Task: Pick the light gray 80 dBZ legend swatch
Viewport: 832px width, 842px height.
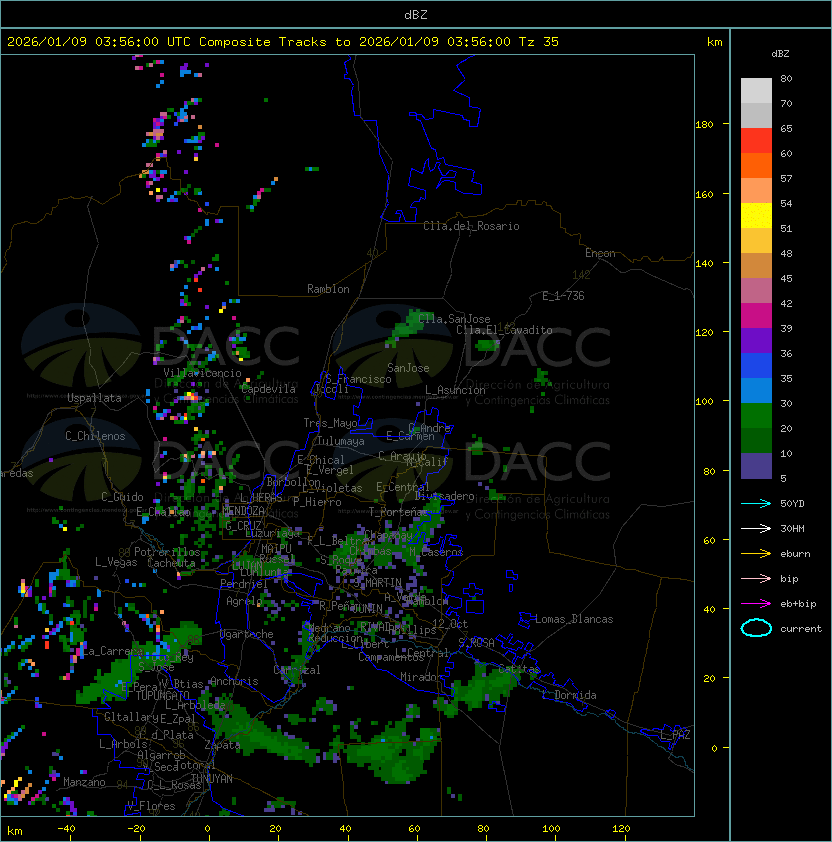Action: tap(756, 90)
